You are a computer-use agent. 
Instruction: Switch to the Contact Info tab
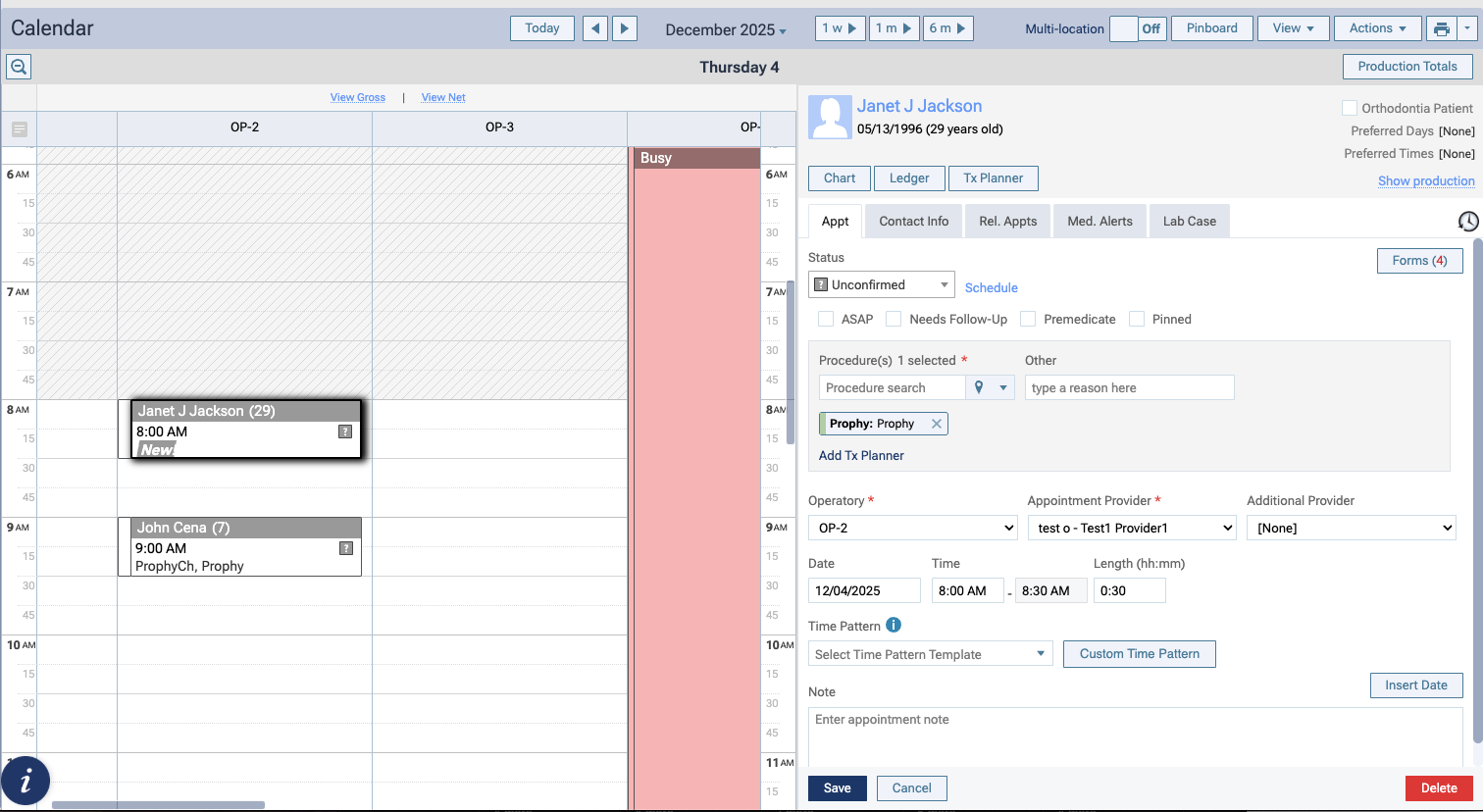tap(913, 222)
